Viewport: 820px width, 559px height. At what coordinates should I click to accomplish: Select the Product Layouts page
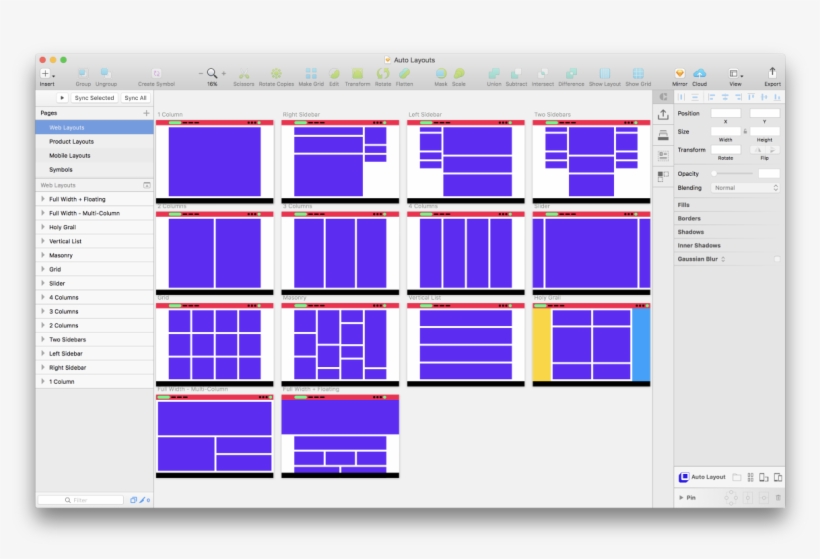tap(70, 142)
